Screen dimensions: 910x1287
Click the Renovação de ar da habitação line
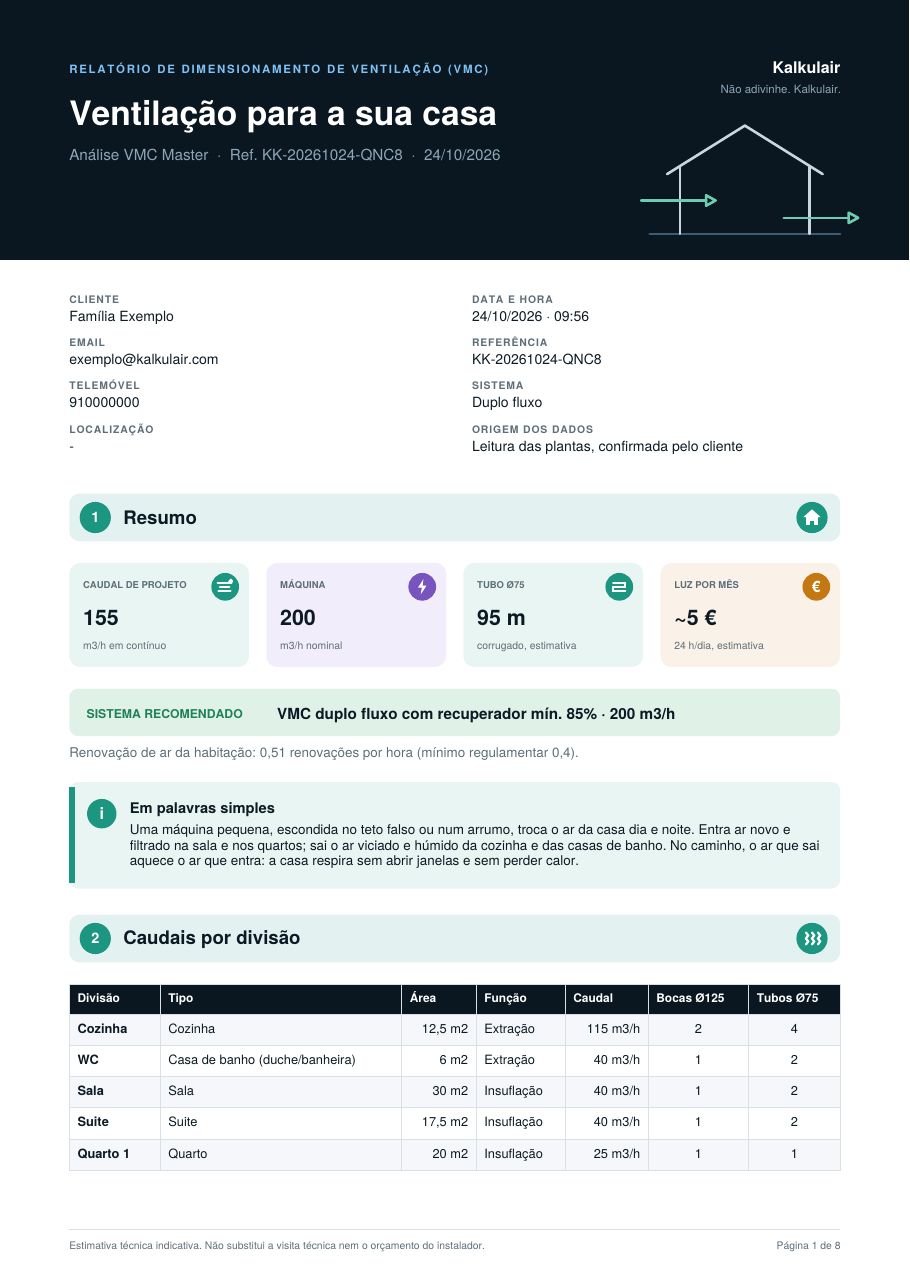point(324,752)
